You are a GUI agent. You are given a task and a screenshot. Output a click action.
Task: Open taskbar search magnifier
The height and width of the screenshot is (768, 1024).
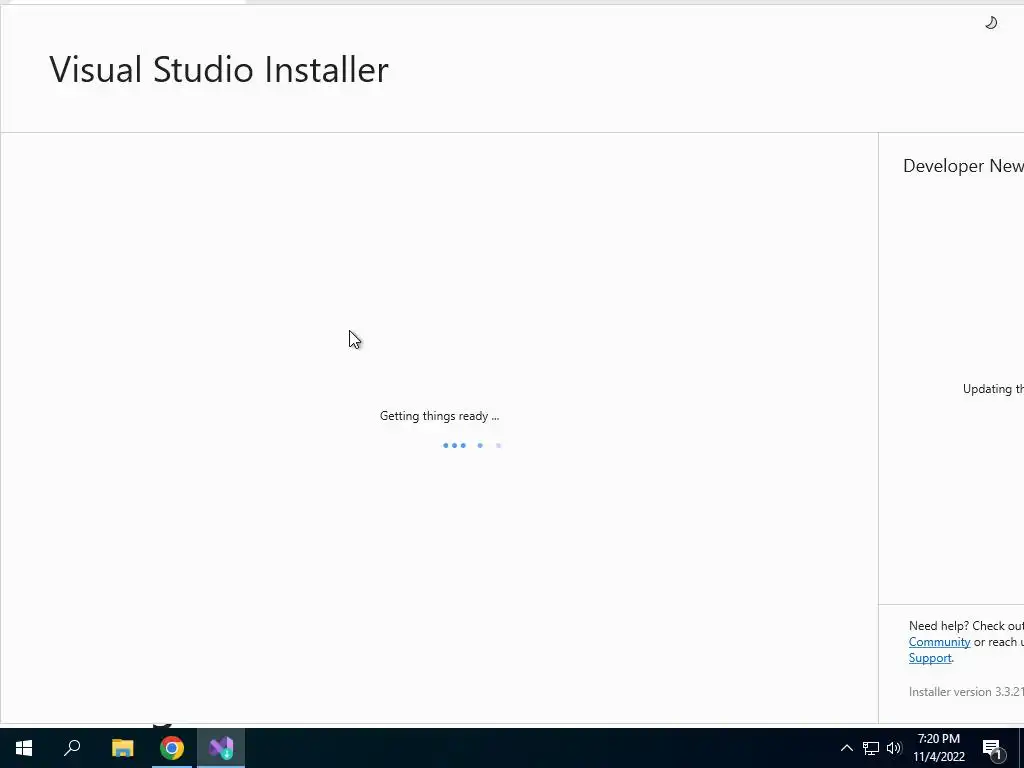click(x=72, y=748)
